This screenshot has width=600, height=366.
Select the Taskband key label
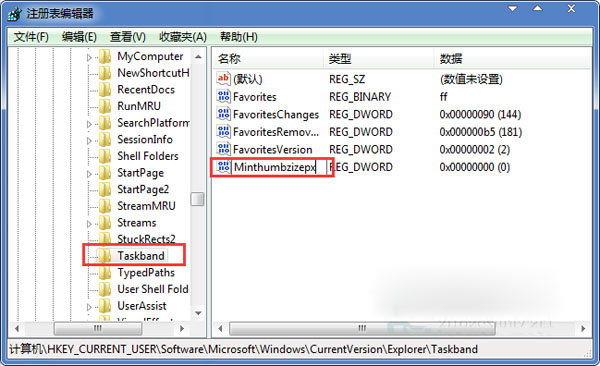click(x=141, y=256)
